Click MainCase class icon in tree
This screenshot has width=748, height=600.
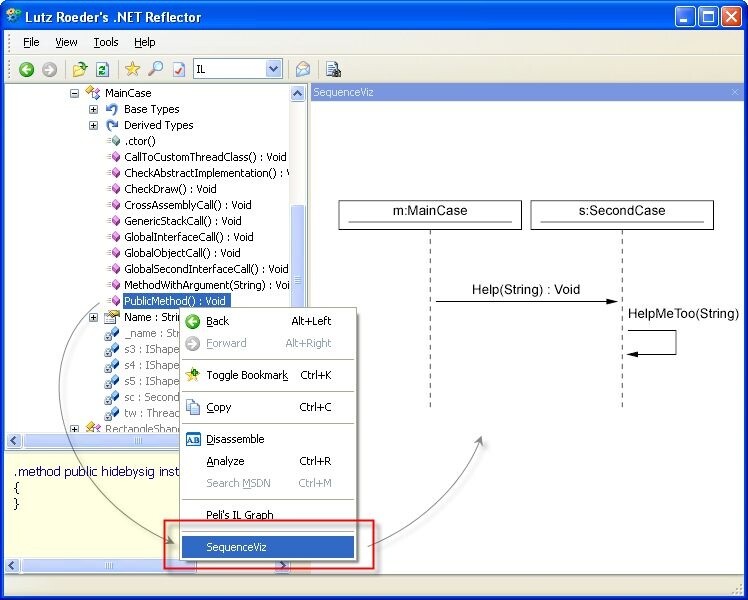click(x=93, y=93)
